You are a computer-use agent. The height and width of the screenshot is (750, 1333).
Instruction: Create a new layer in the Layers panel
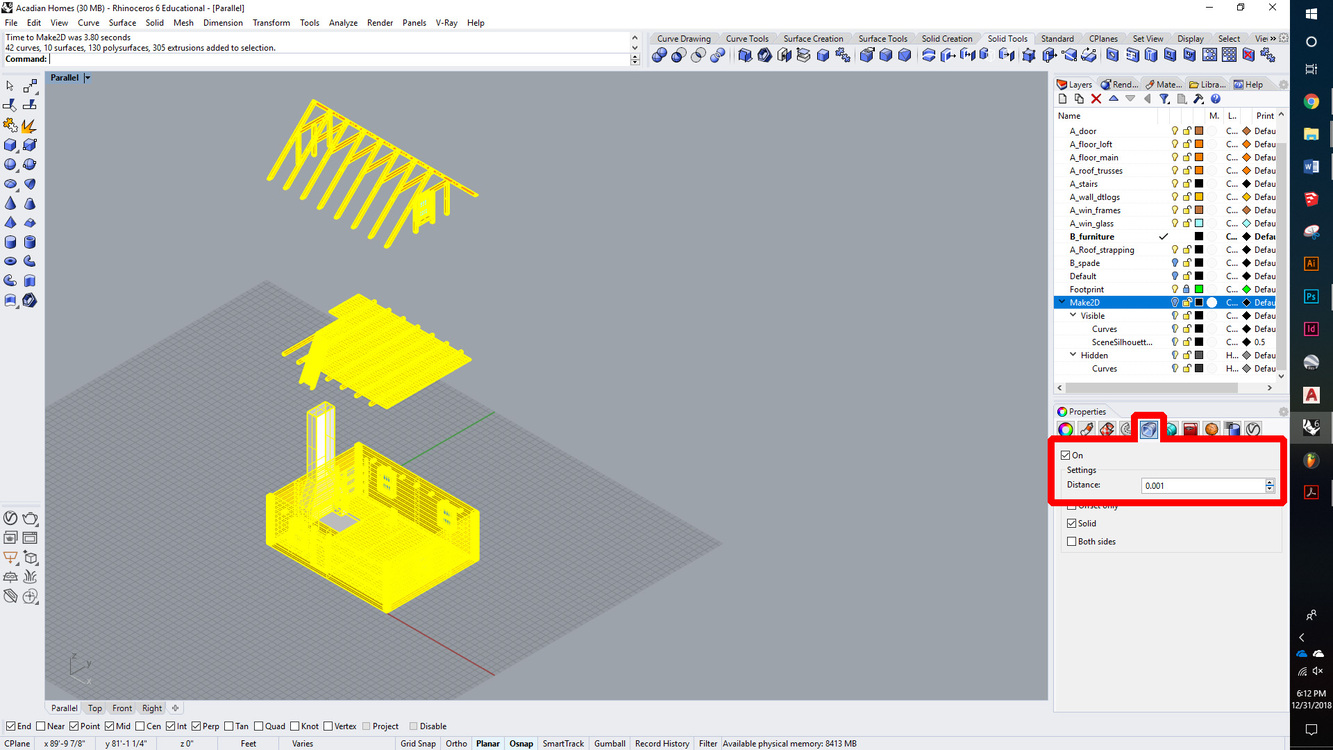click(1063, 99)
